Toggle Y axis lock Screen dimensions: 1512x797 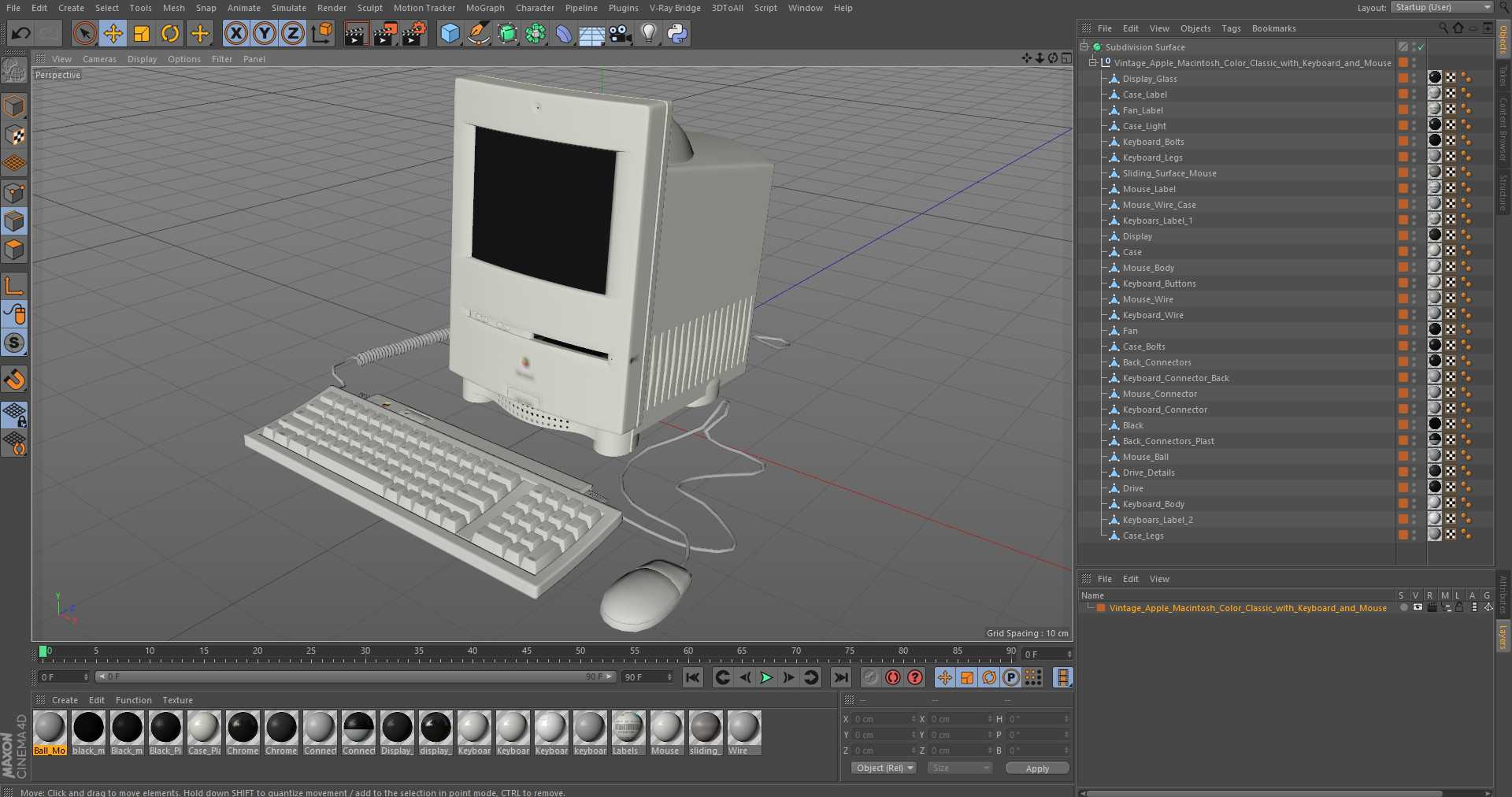(265, 33)
